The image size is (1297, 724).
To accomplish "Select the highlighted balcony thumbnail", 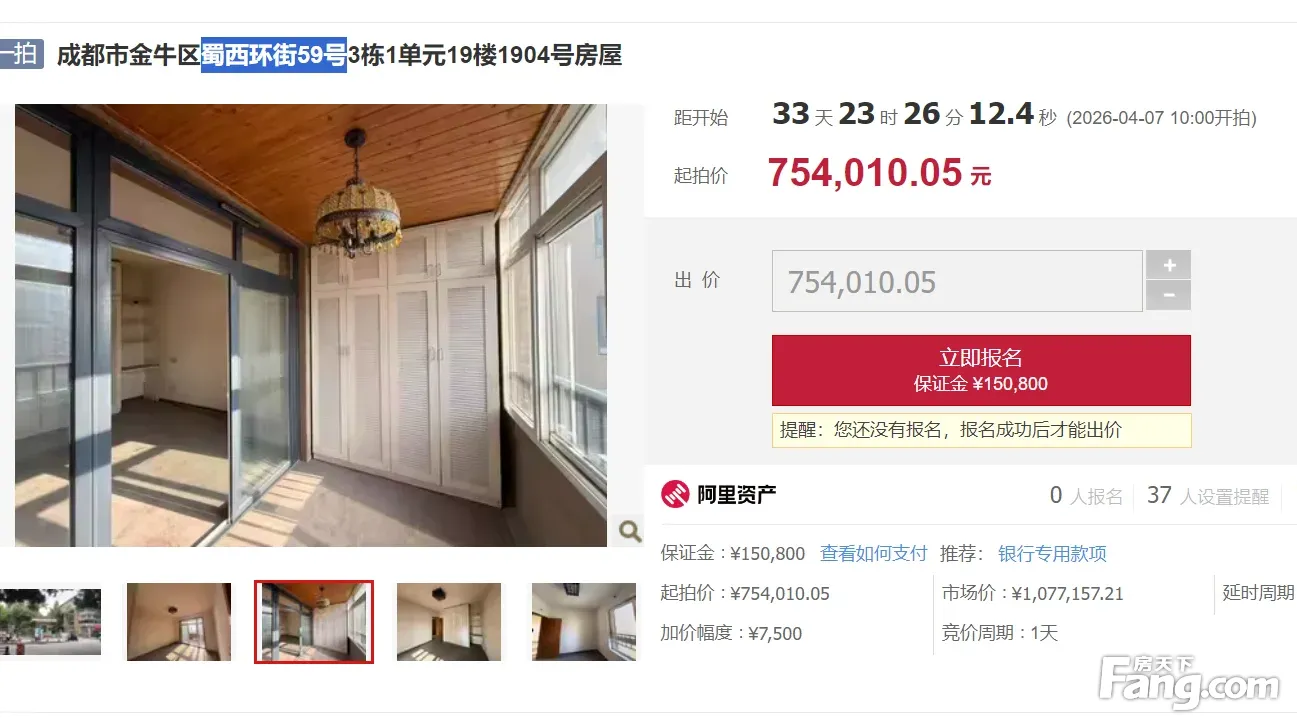I will click(x=314, y=622).
